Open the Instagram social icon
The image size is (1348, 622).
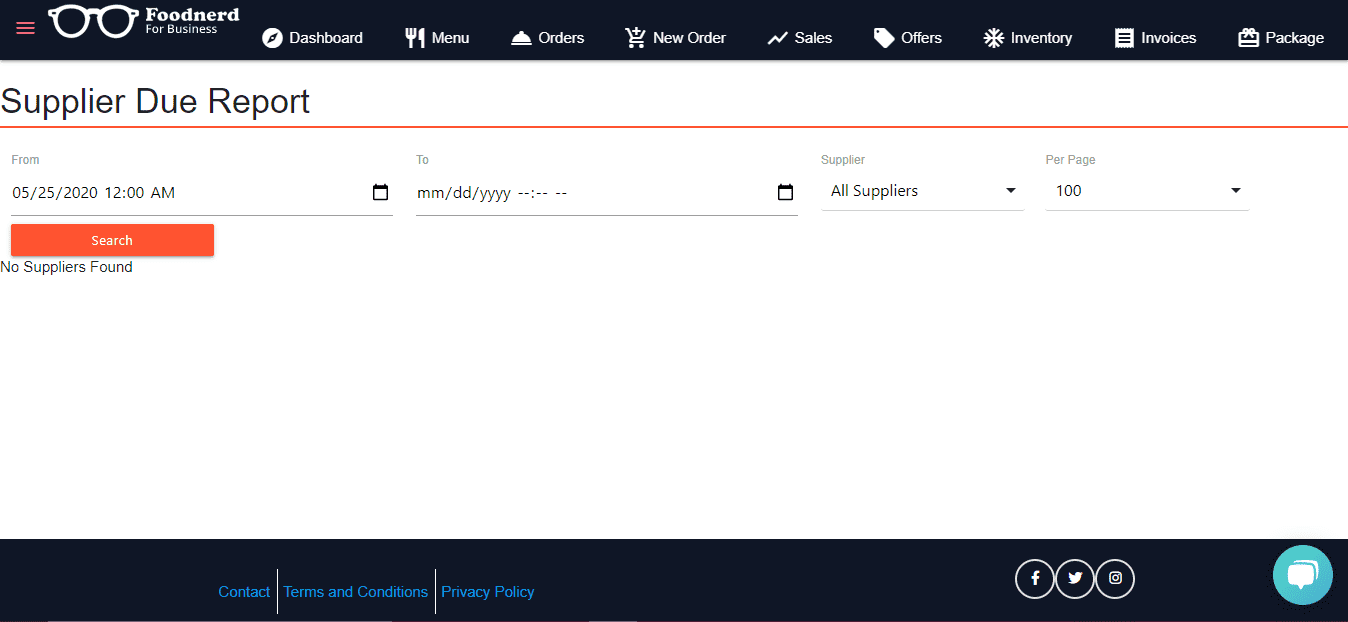[1115, 578]
